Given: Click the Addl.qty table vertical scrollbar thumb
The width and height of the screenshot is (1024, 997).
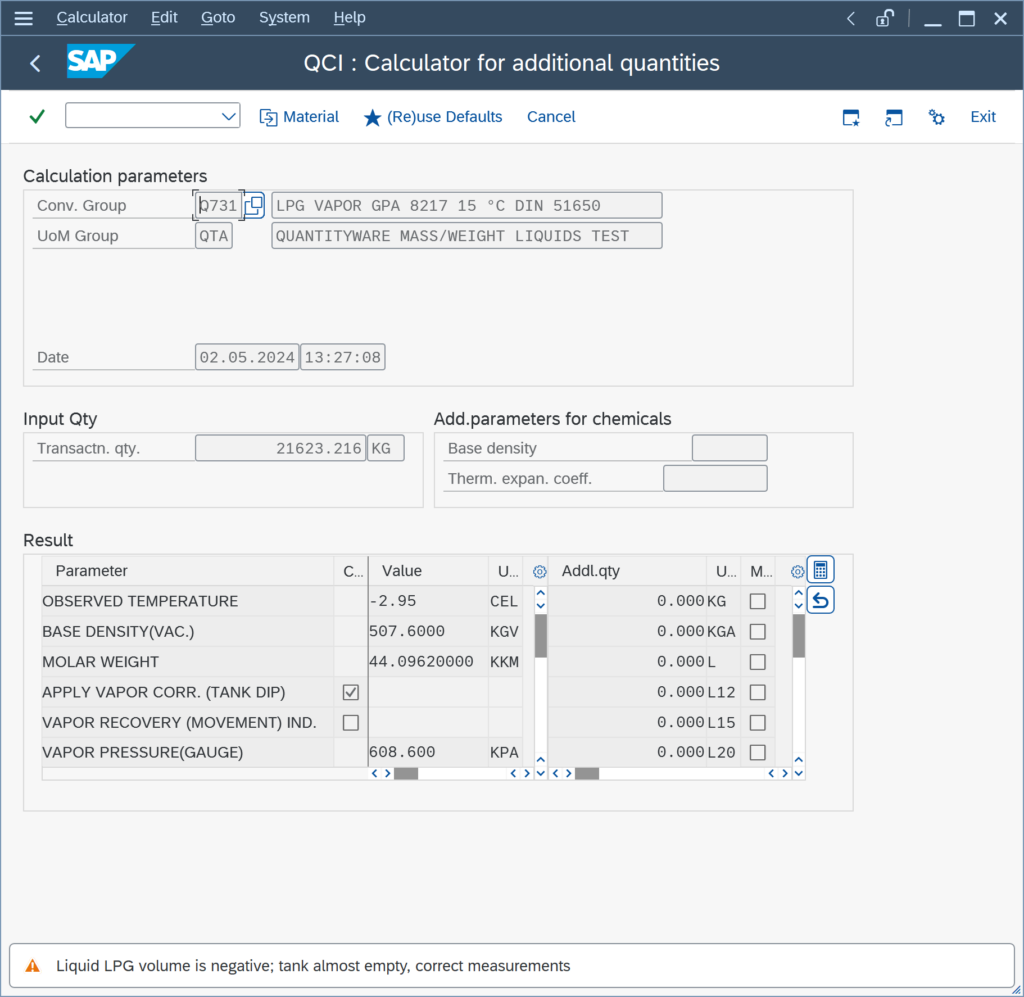Looking at the screenshot, I should click(799, 635).
